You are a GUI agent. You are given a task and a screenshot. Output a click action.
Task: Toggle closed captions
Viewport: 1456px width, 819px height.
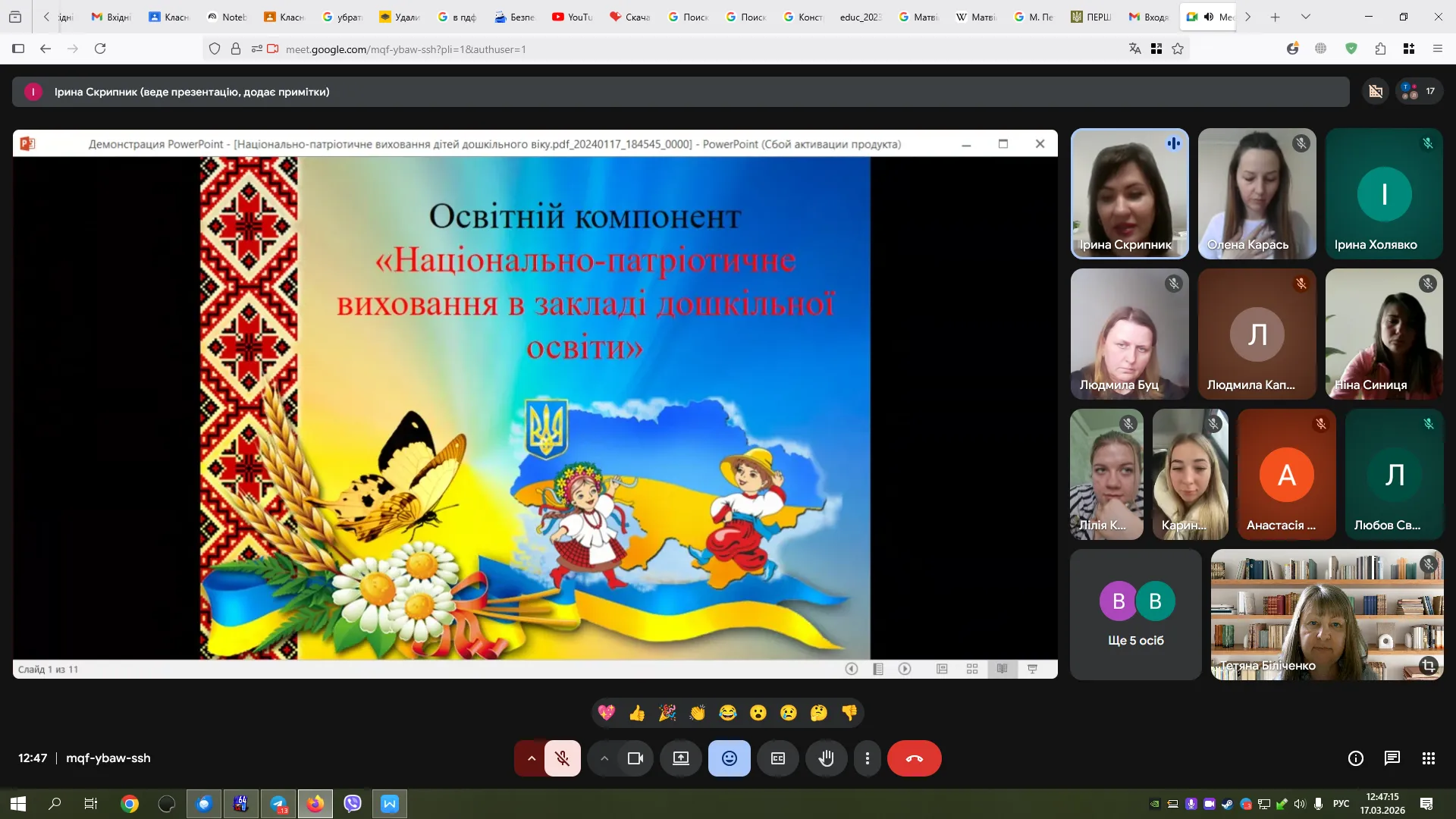click(778, 758)
